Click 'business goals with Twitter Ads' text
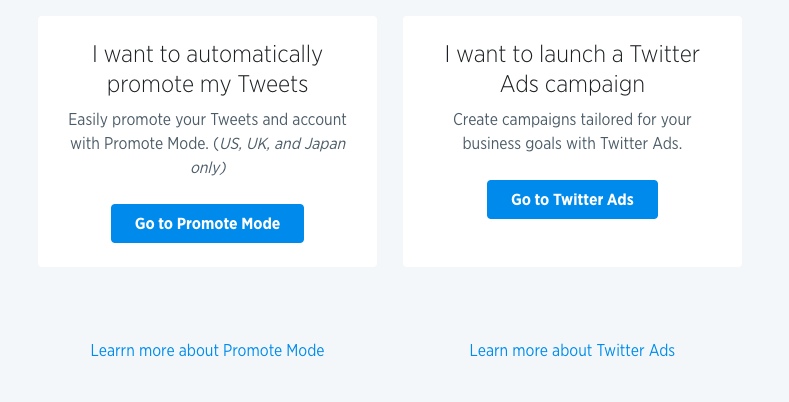The height and width of the screenshot is (402, 789). [x=572, y=144]
